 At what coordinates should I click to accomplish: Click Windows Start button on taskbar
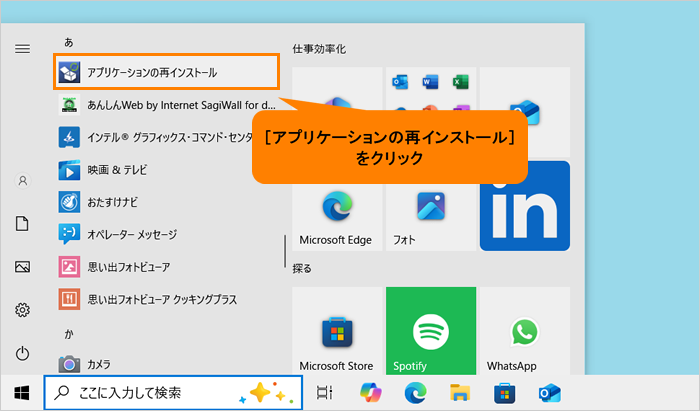coord(21,393)
